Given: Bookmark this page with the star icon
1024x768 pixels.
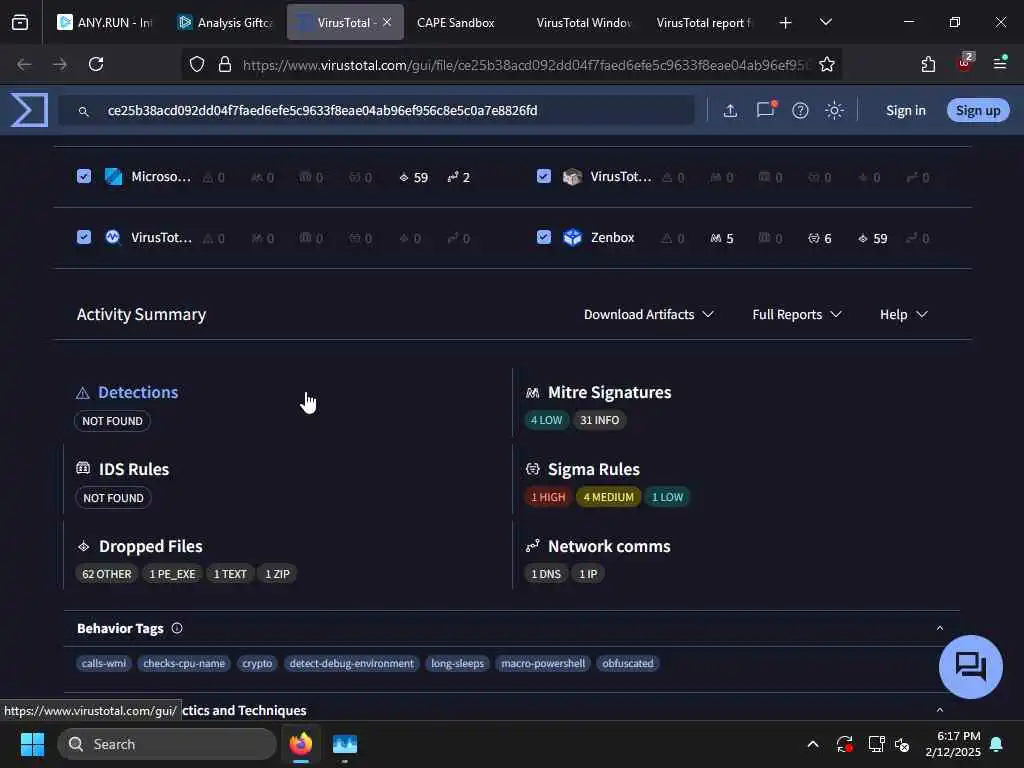Looking at the screenshot, I should [827, 64].
